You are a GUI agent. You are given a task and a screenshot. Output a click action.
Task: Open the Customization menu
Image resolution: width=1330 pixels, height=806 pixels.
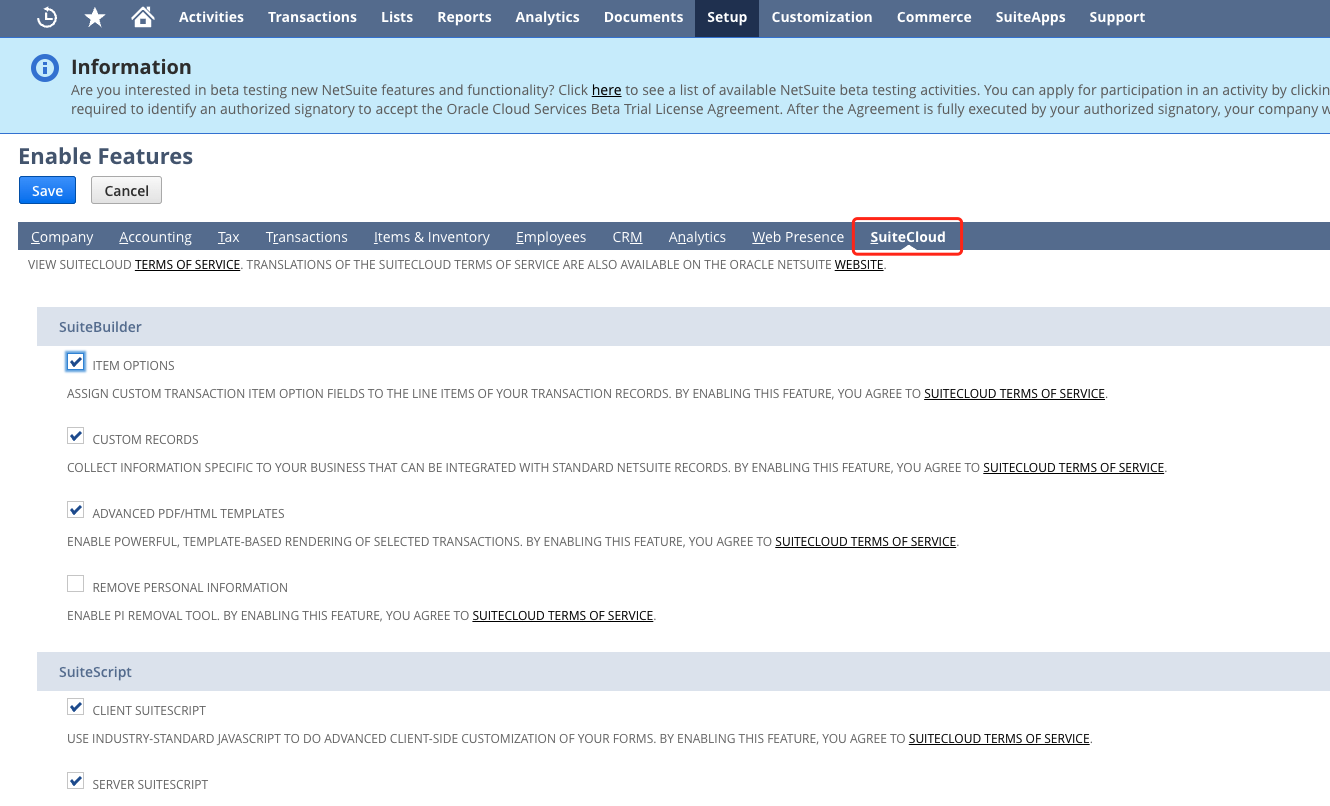822,17
